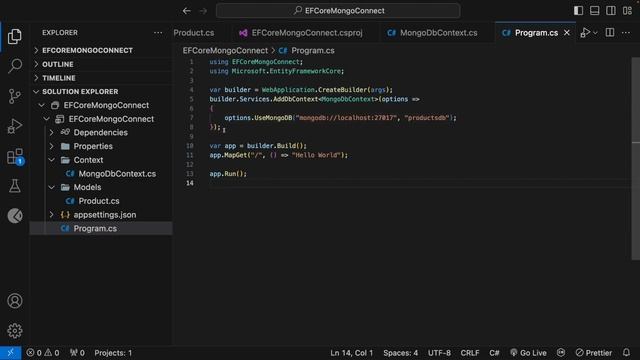The width and height of the screenshot is (640, 360).
Task: Change language mode via C#
Action: (494, 353)
